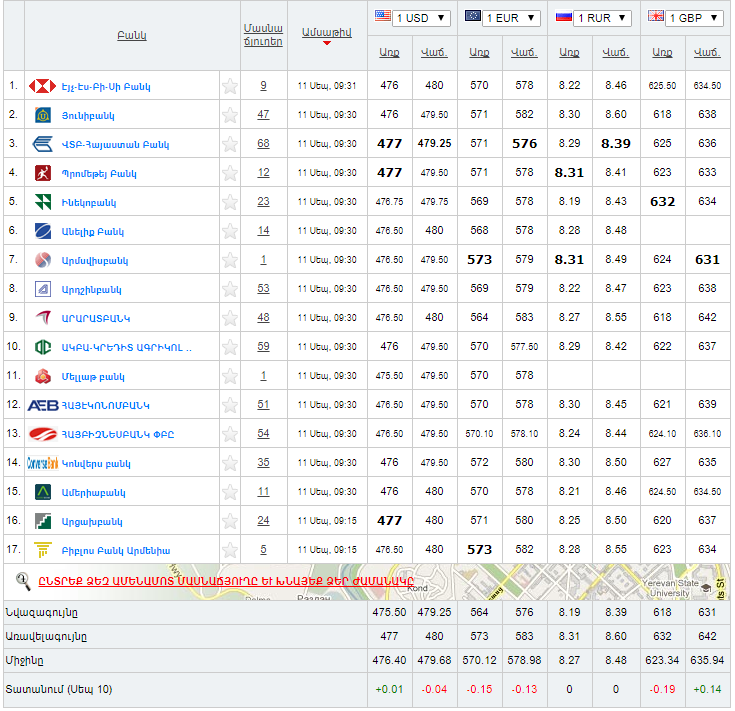The width and height of the screenshot is (735, 711).
Task: Click the ACBA-Credit Agricole logo icon
Action: (42, 347)
